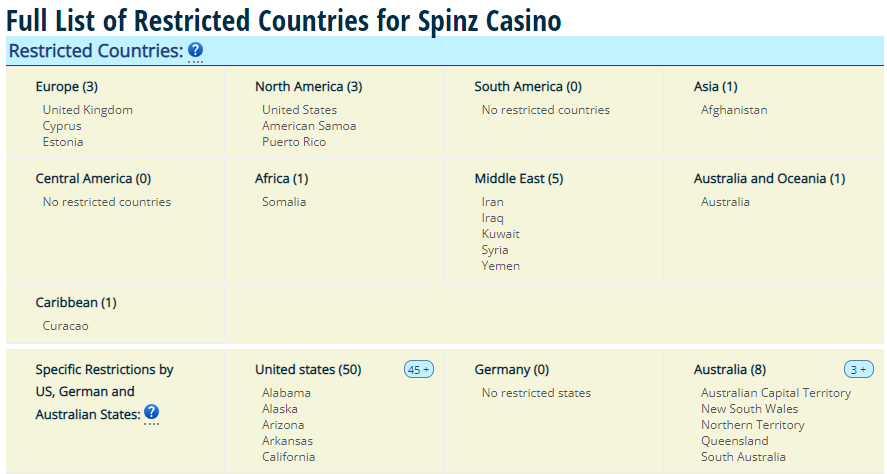Select Kuwait in Middle East list
The height and width of the screenshot is (474, 887).
500,234
